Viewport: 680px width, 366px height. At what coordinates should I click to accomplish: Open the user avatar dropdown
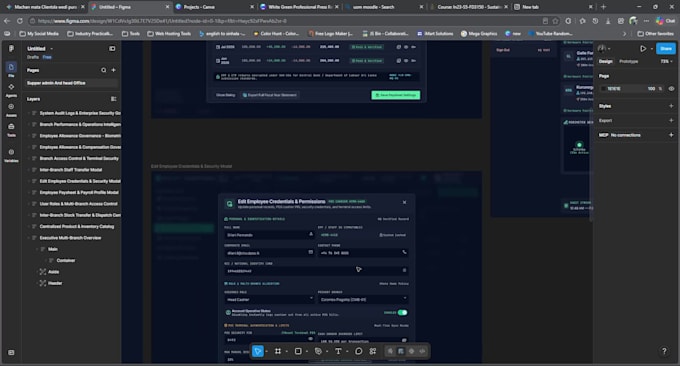coord(604,49)
